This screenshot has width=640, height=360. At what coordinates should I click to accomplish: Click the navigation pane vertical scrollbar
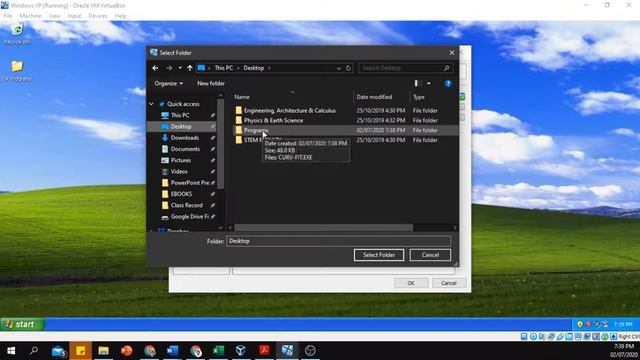(221, 144)
